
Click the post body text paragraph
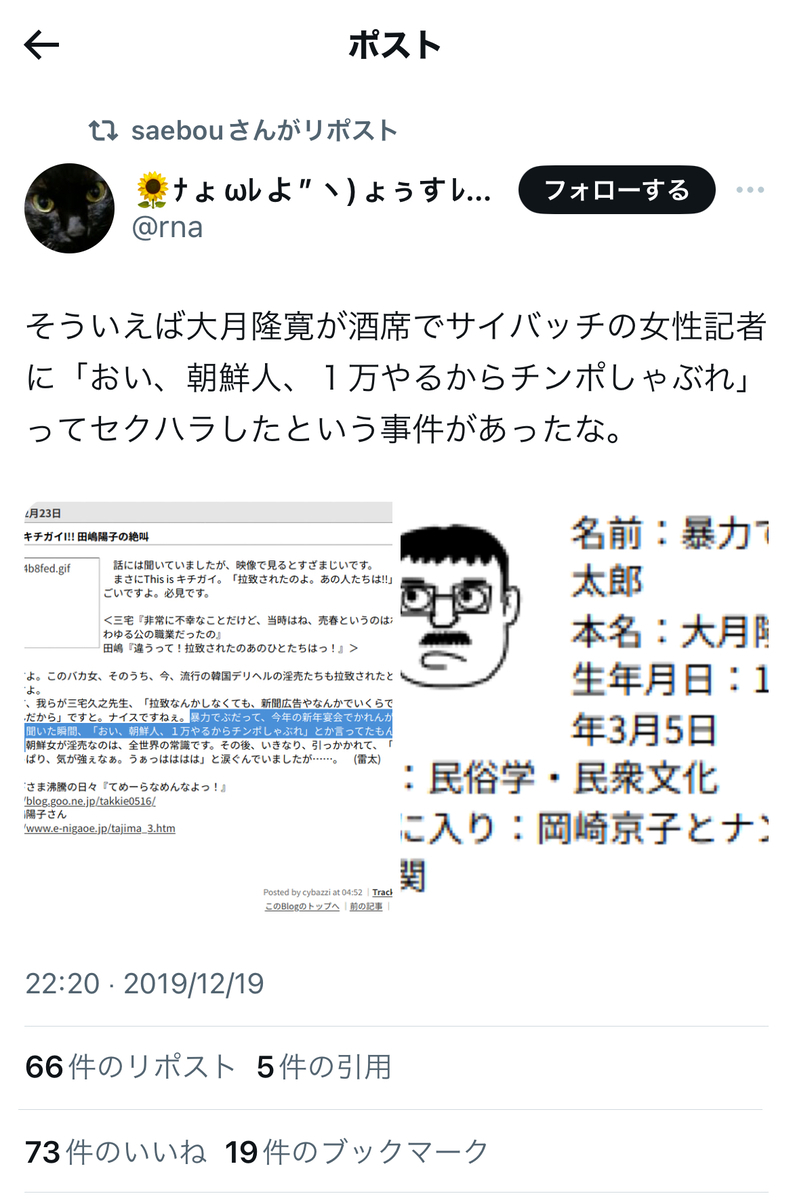coord(396,379)
